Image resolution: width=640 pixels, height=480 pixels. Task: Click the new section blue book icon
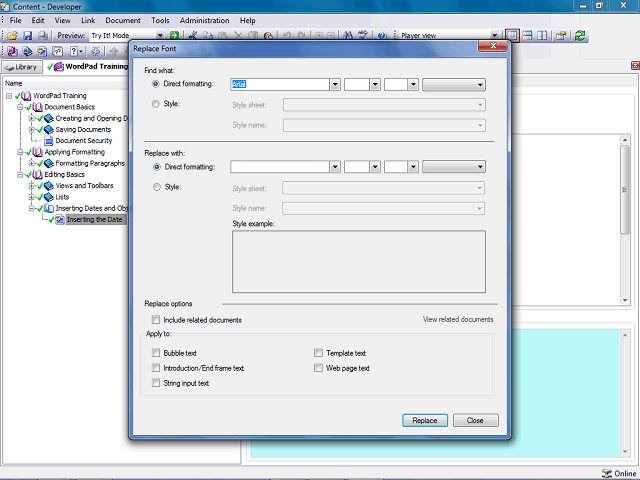tap(27, 51)
